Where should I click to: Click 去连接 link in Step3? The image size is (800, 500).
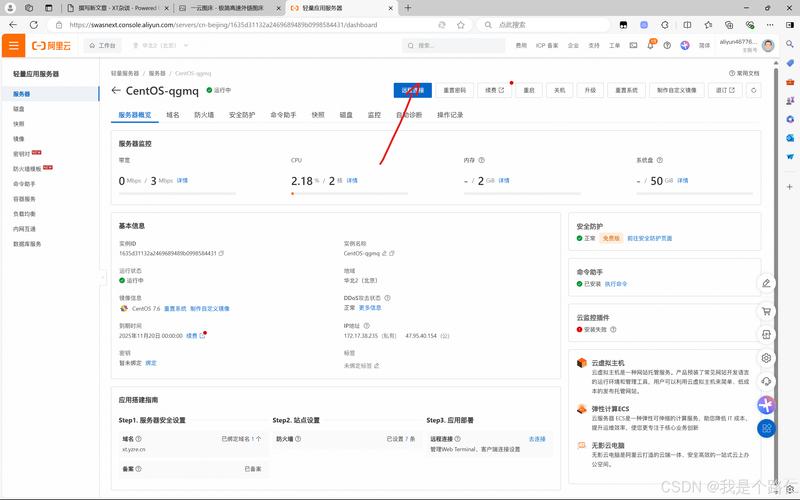tap(537, 439)
